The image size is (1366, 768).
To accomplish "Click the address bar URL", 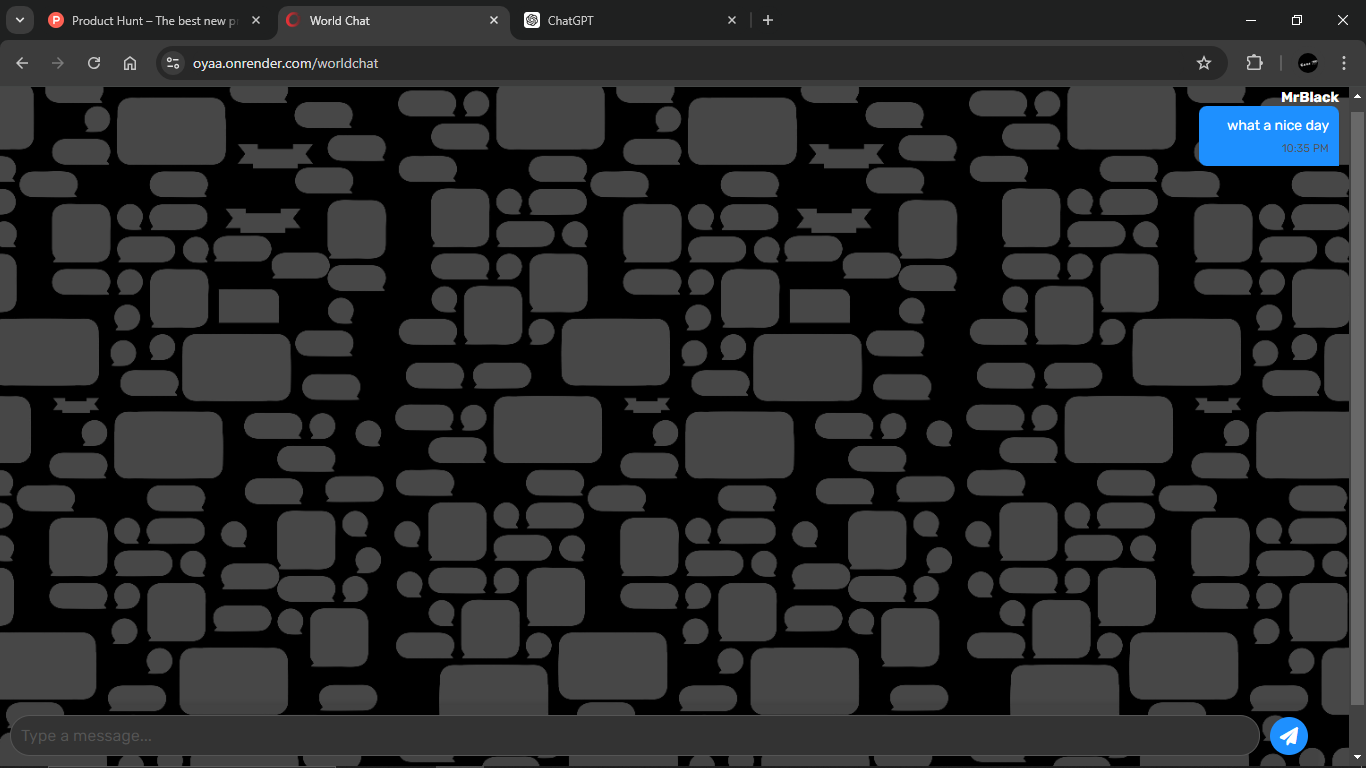I will [285, 63].
